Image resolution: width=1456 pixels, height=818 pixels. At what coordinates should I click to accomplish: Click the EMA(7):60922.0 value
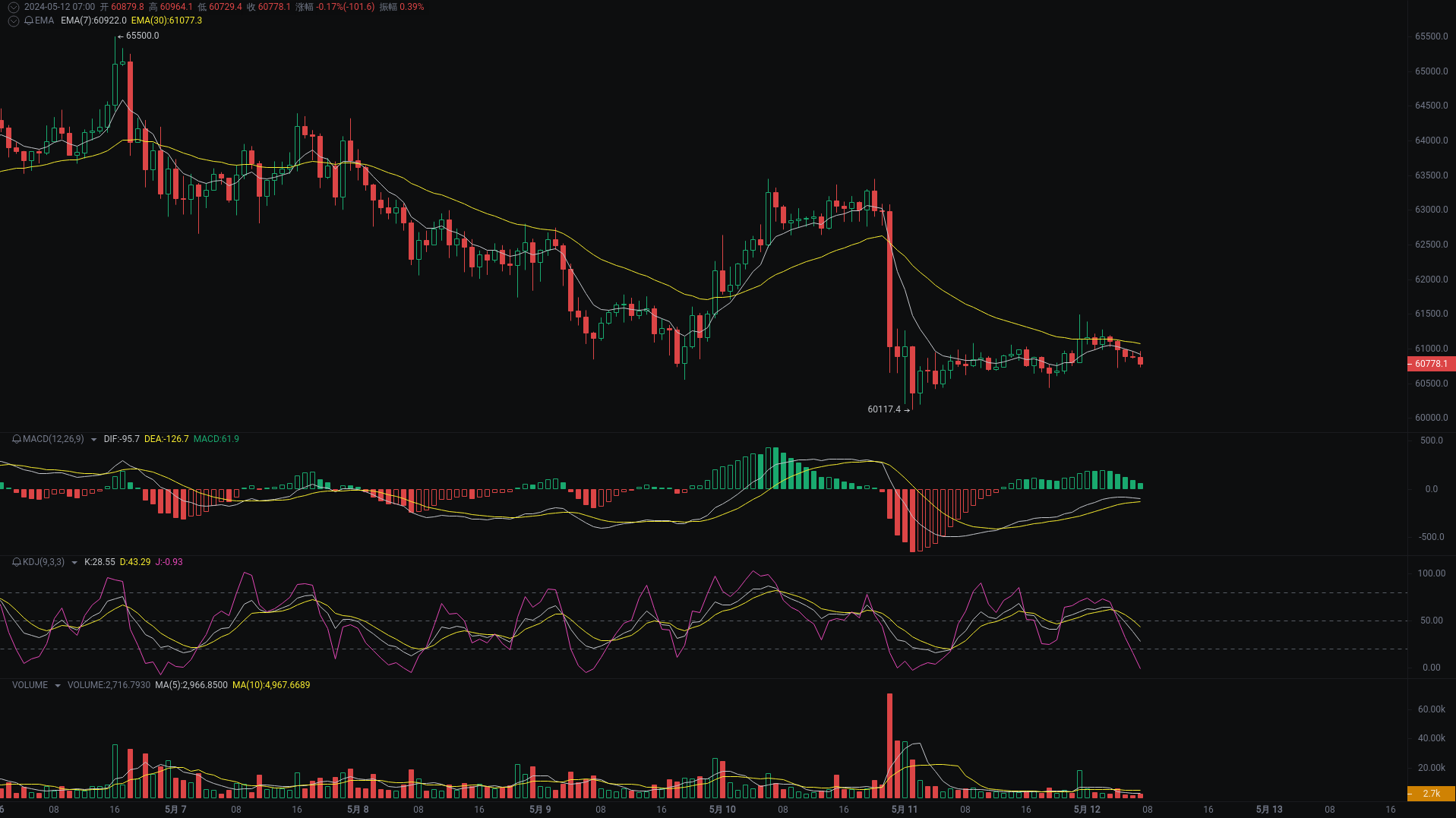tap(93, 21)
